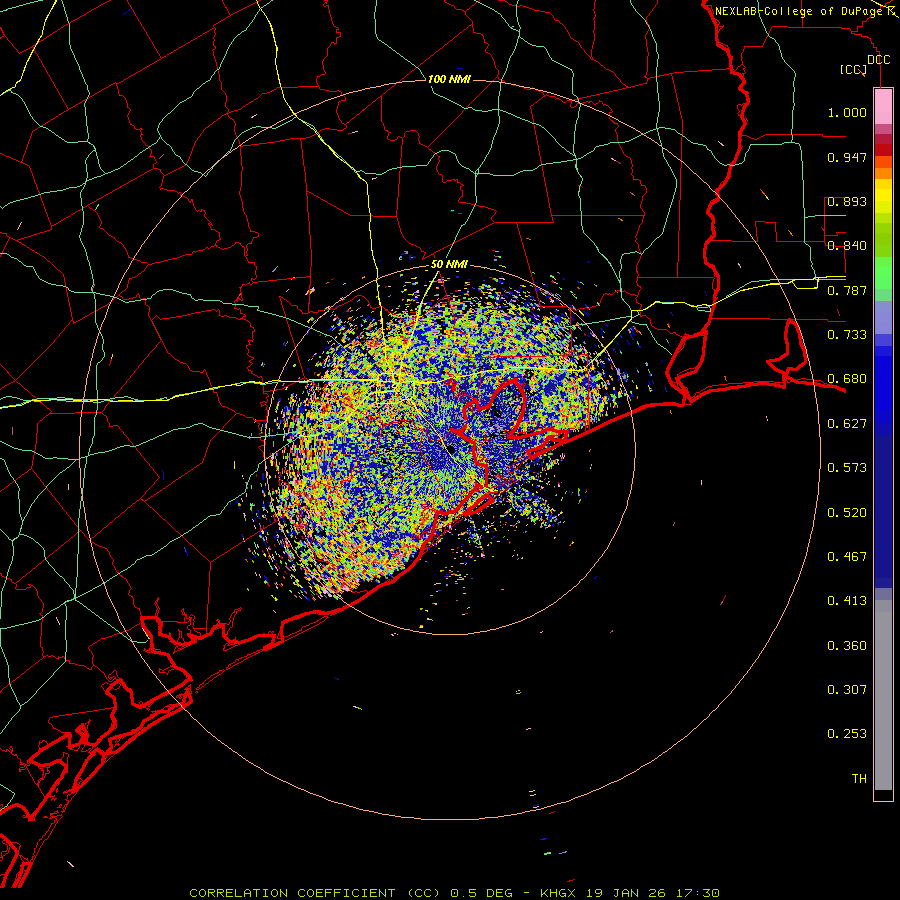Select the 0.573 legend value

point(847,468)
